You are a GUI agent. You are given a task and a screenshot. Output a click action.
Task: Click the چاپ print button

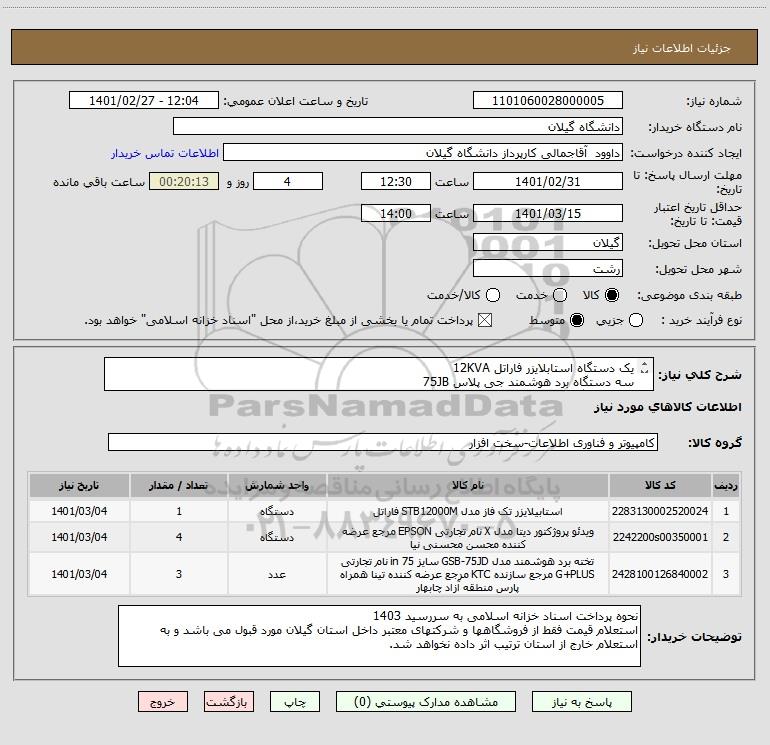pyautogui.click(x=295, y=701)
